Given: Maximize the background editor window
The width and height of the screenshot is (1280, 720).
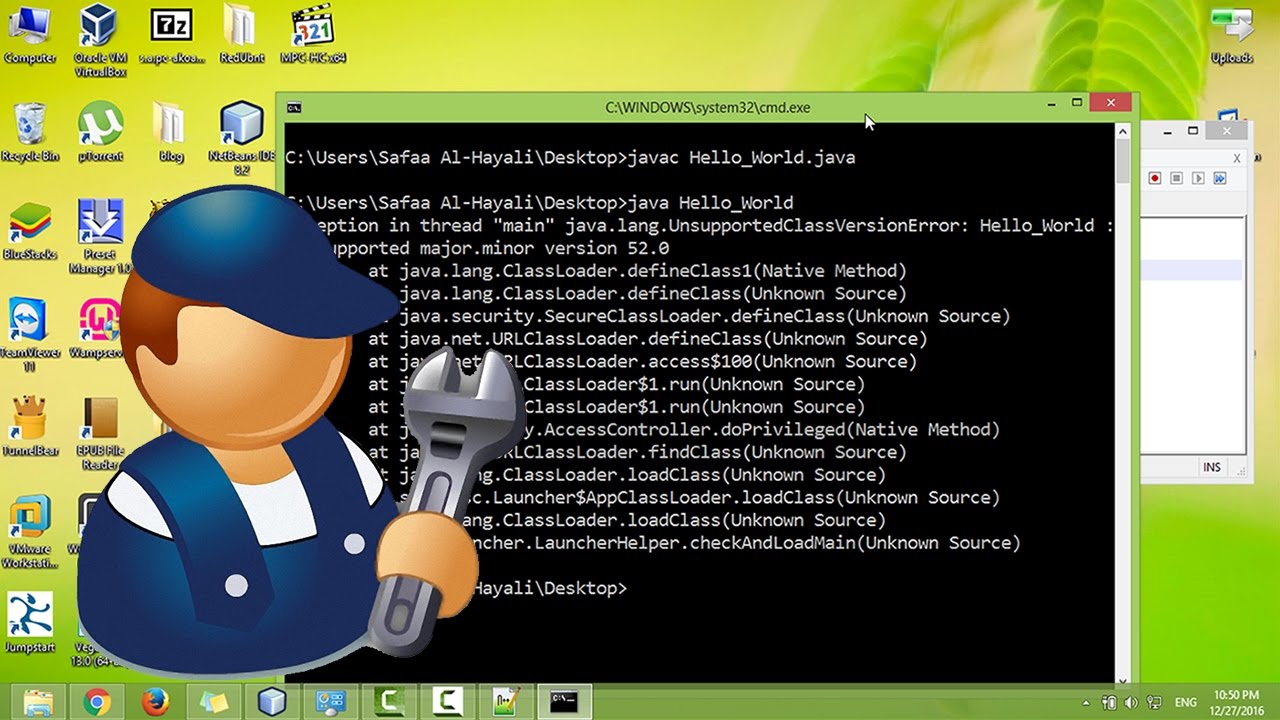Looking at the screenshot, I should pyautogui.click(x=1193, y=132).
